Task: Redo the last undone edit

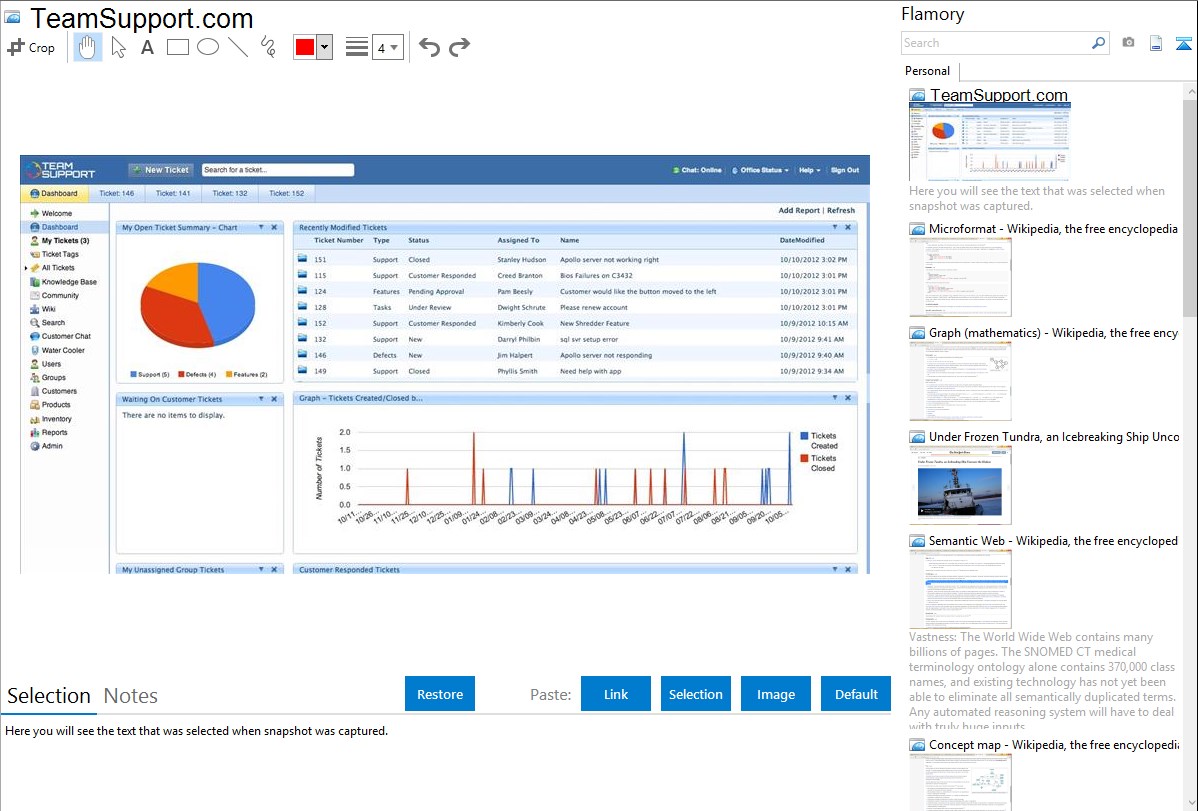Action: tap(459, 47)
